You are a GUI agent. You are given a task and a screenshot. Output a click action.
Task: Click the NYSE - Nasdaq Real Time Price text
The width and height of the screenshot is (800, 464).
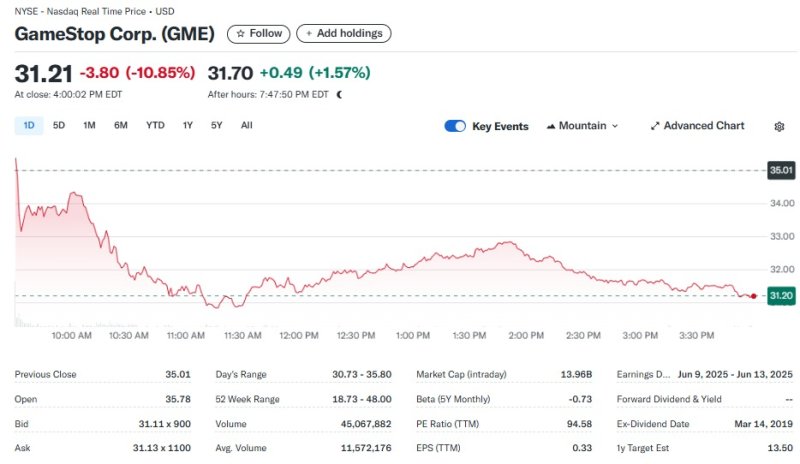coord(80,11)
